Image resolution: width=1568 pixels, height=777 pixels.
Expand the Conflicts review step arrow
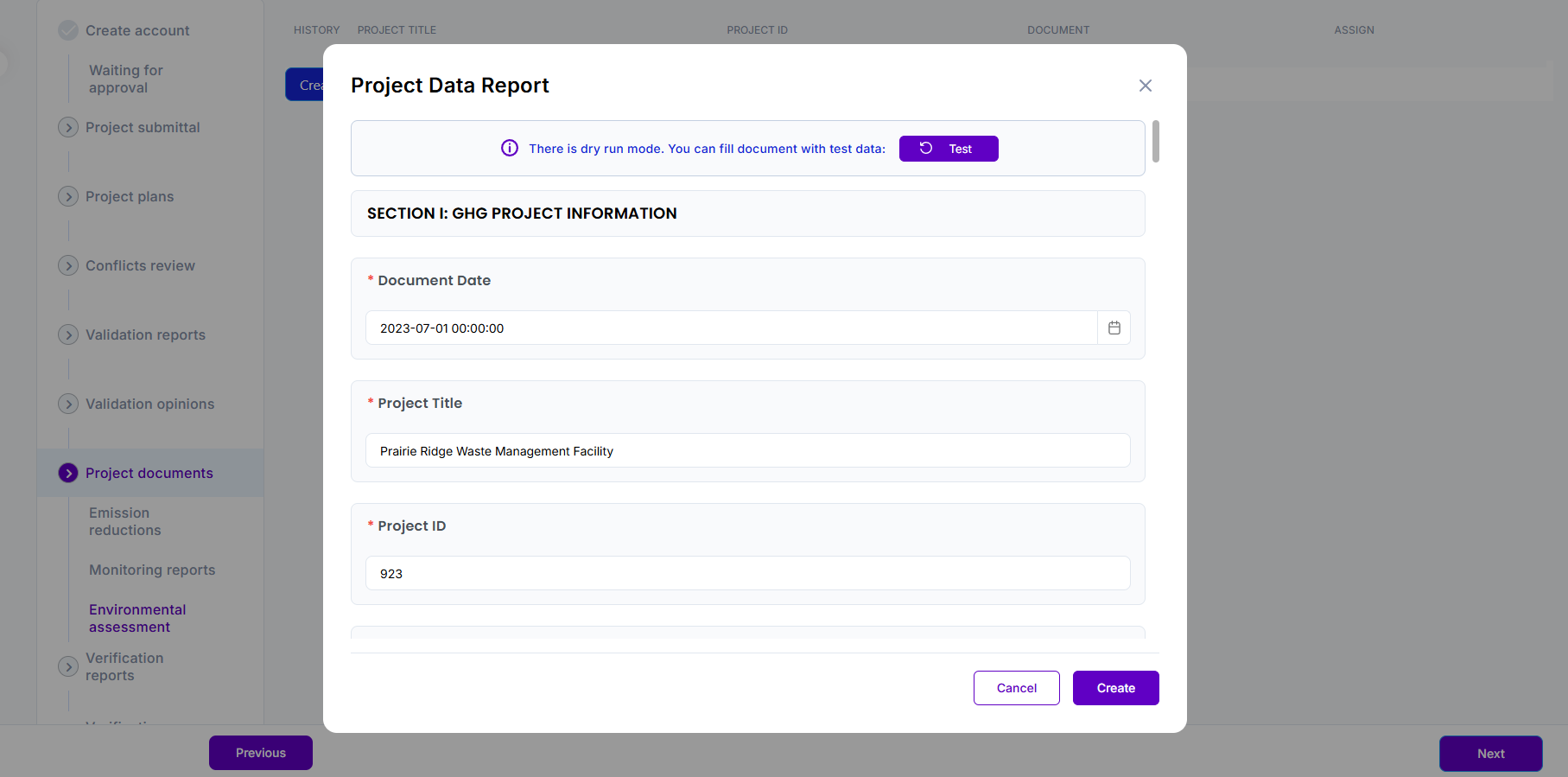[x=68, y=265]
